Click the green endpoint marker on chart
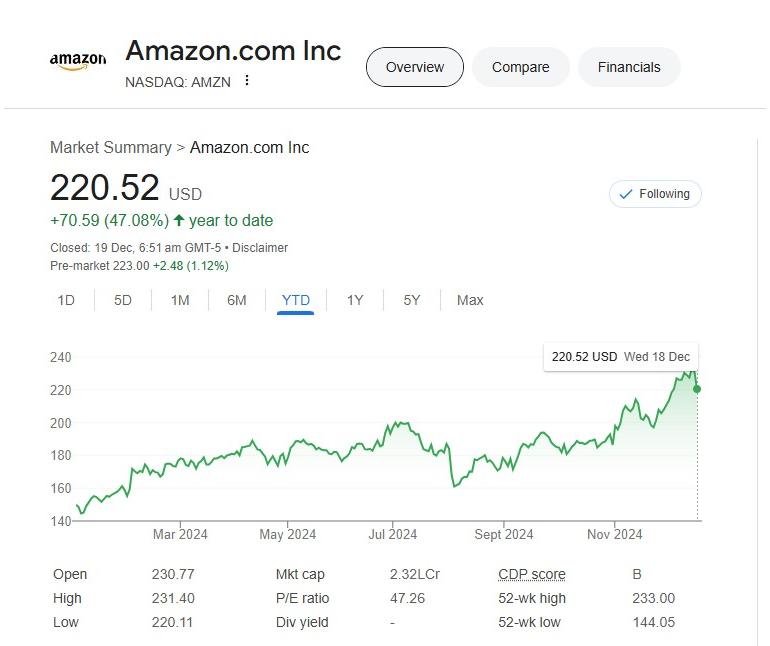The height and width of the screenshot is (646, 770). (x=697, y=389)
